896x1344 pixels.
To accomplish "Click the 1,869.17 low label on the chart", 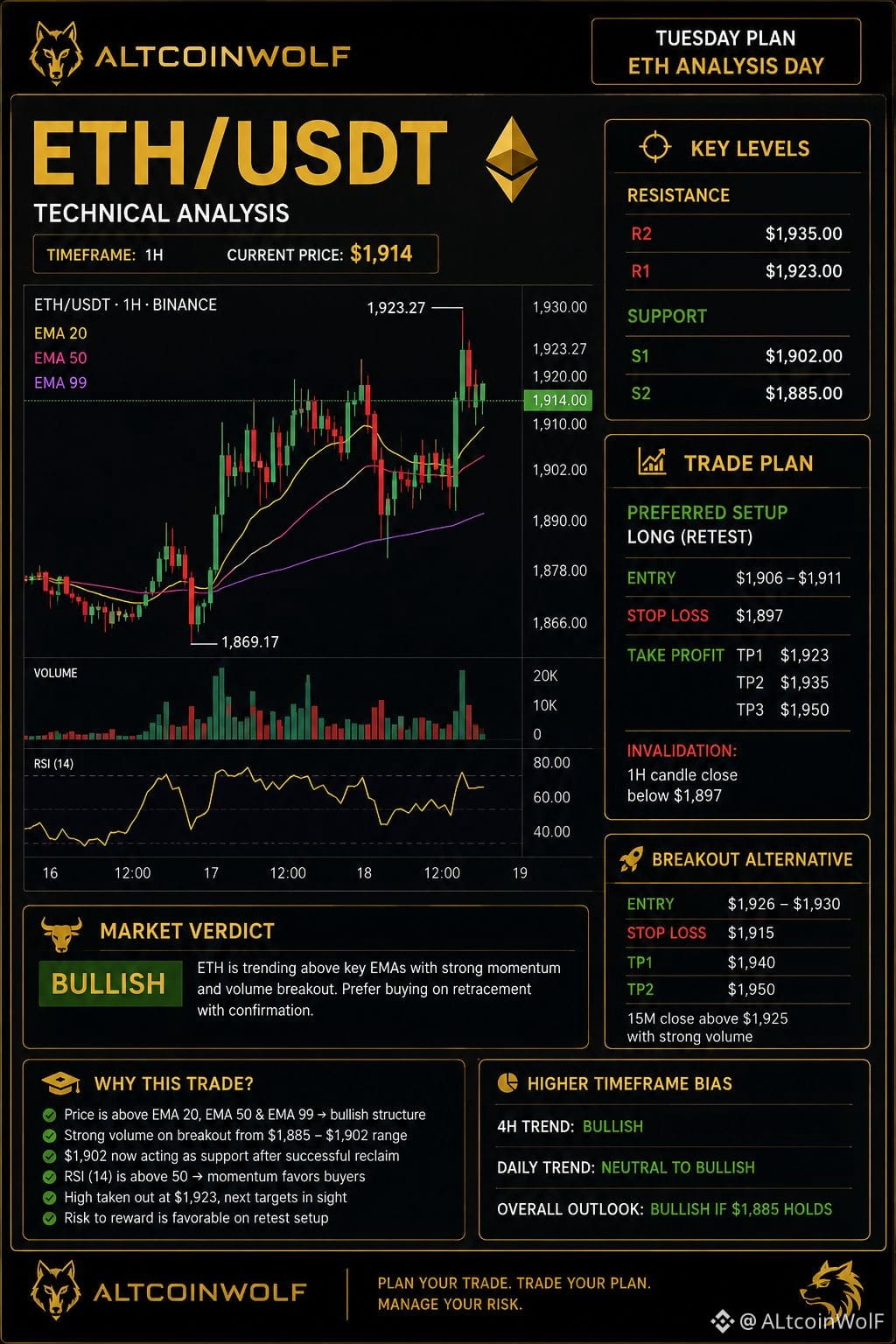I will click(x=250, y=642).
